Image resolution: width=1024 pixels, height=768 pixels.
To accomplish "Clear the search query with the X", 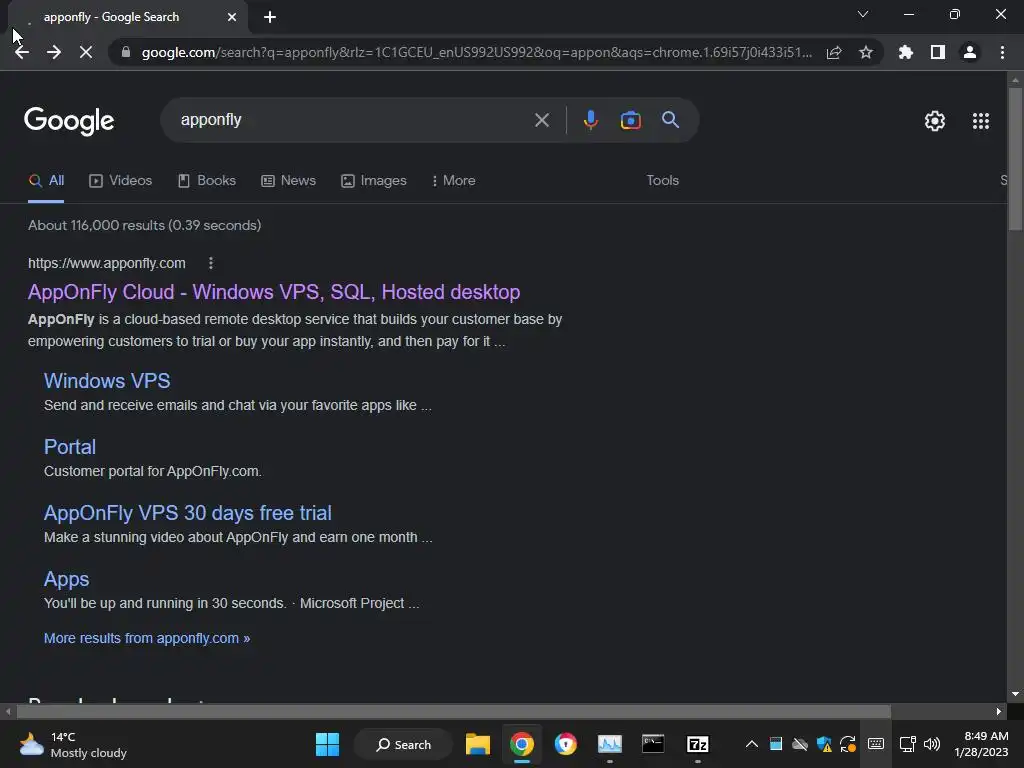I will pyautogui.click(x=541, y=120).
